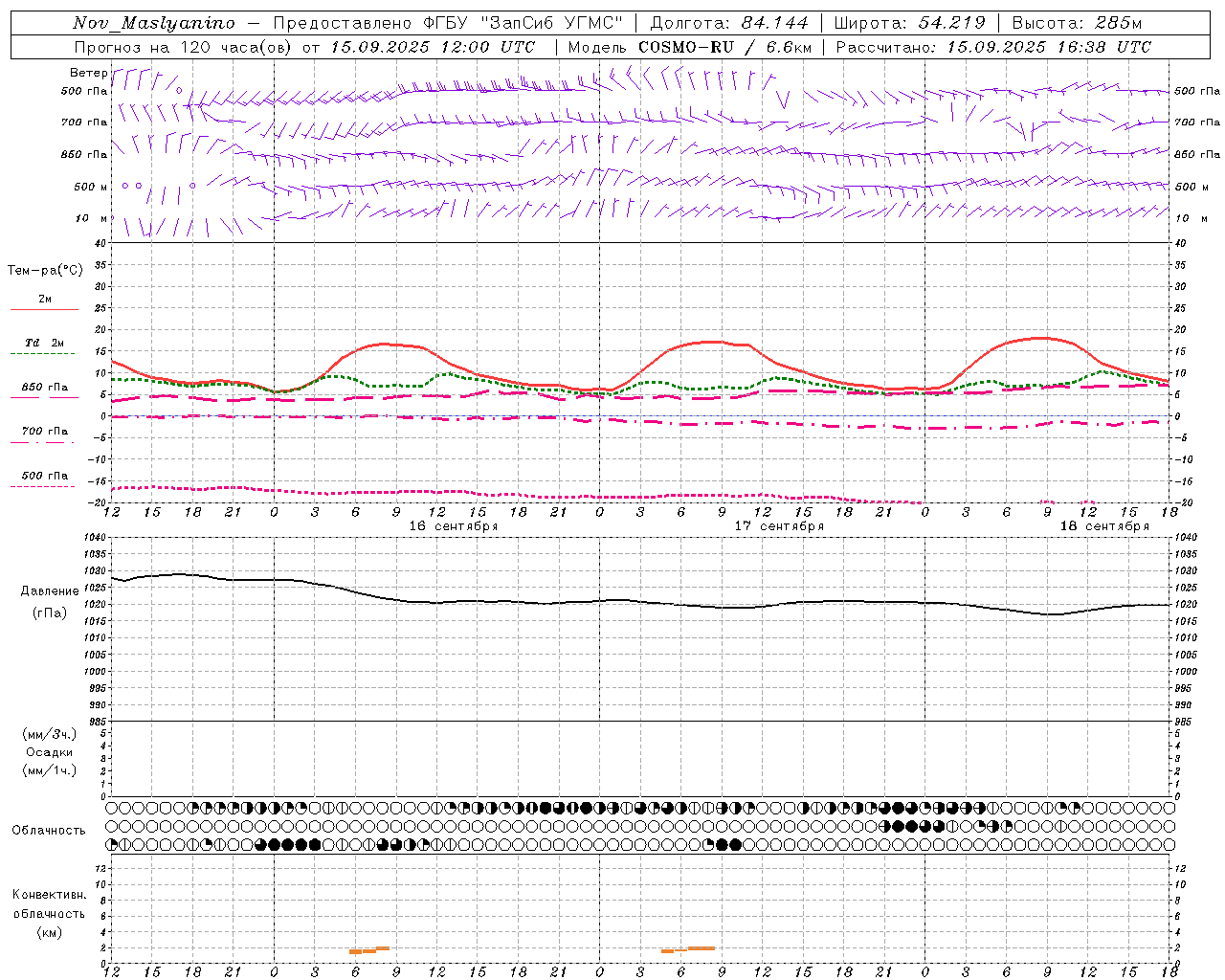Click the Прогноз на 120 часа(ов) text
Image resolution: width=1225 pixels, height=980 pixels.
pos(185,47)
